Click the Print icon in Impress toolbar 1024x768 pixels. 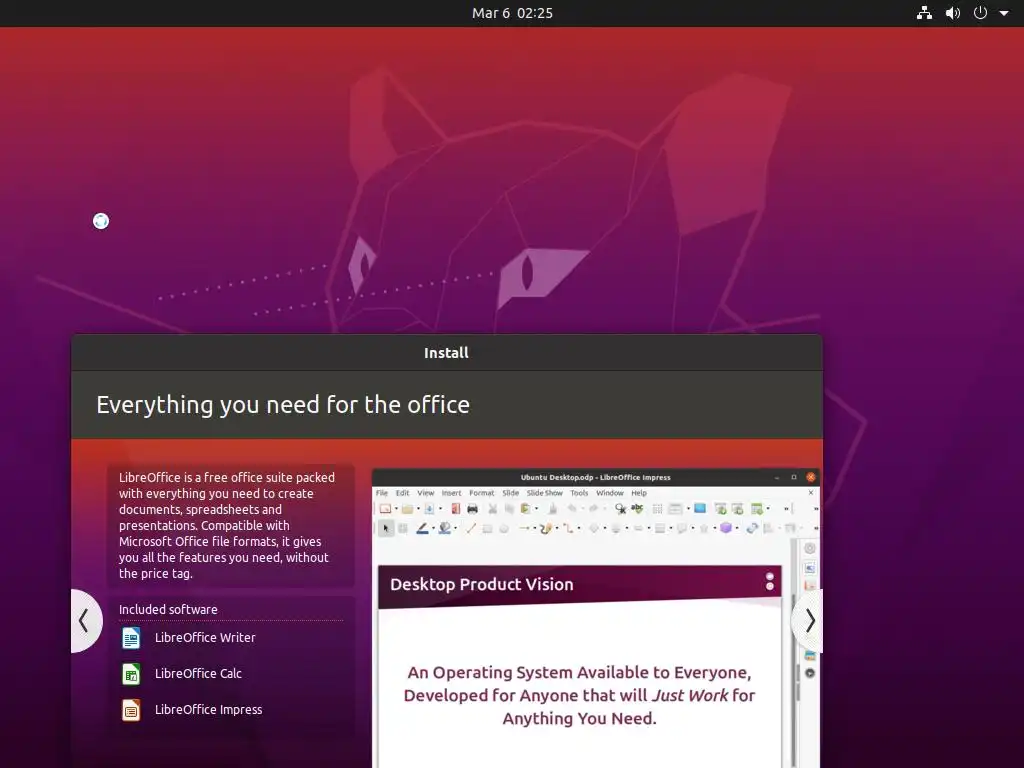coord(472,509)
